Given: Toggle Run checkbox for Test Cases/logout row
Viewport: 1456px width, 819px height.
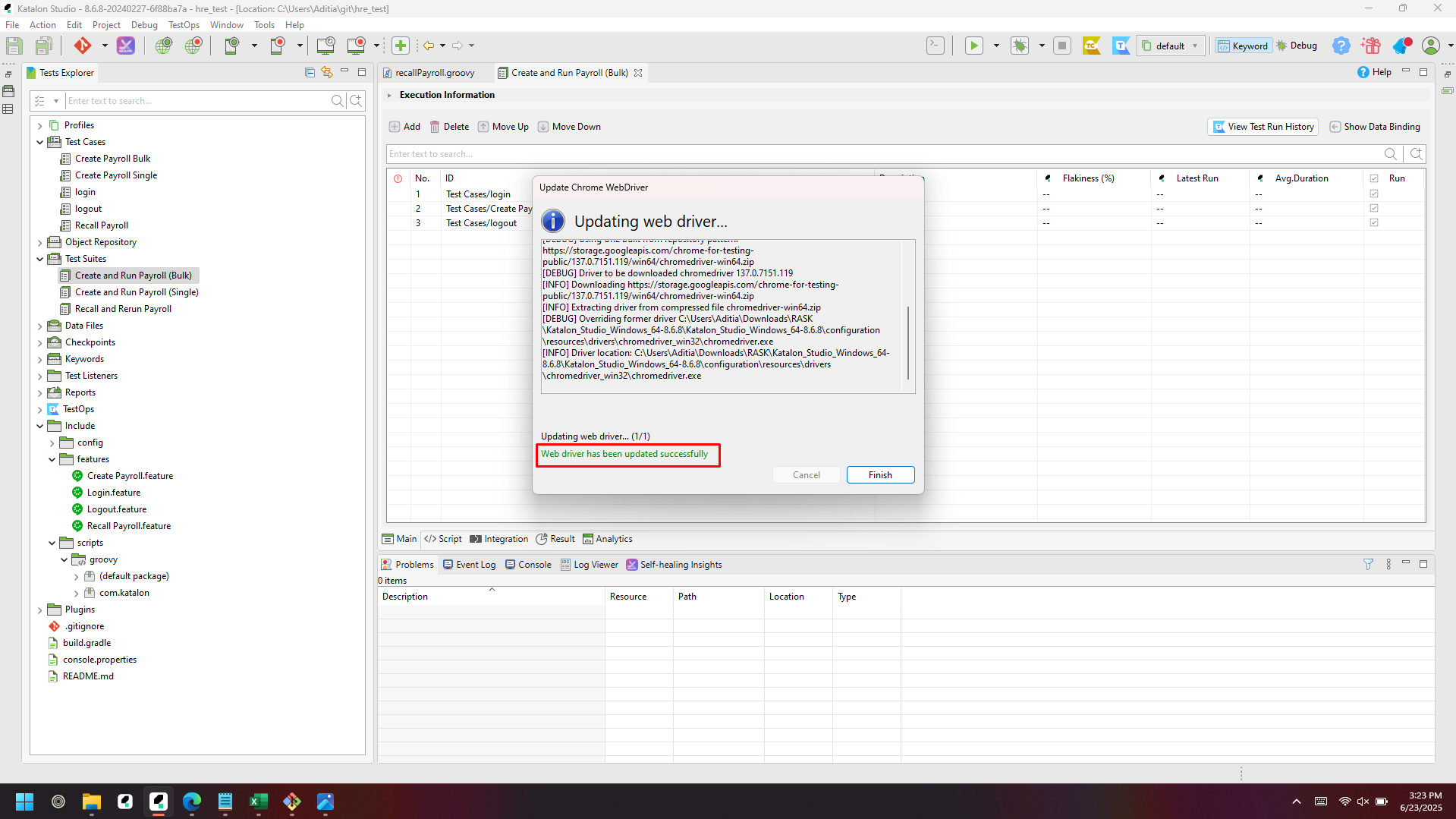Looking at the screenshot, I should coord(1374,223).
